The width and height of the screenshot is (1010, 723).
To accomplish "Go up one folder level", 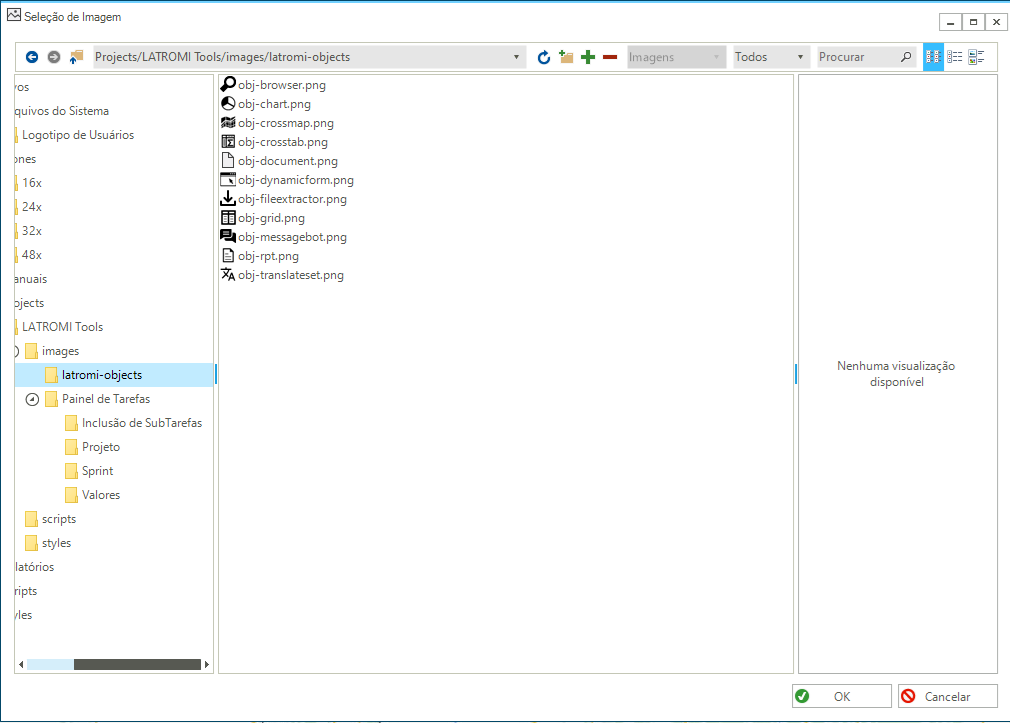I will 76,58.
